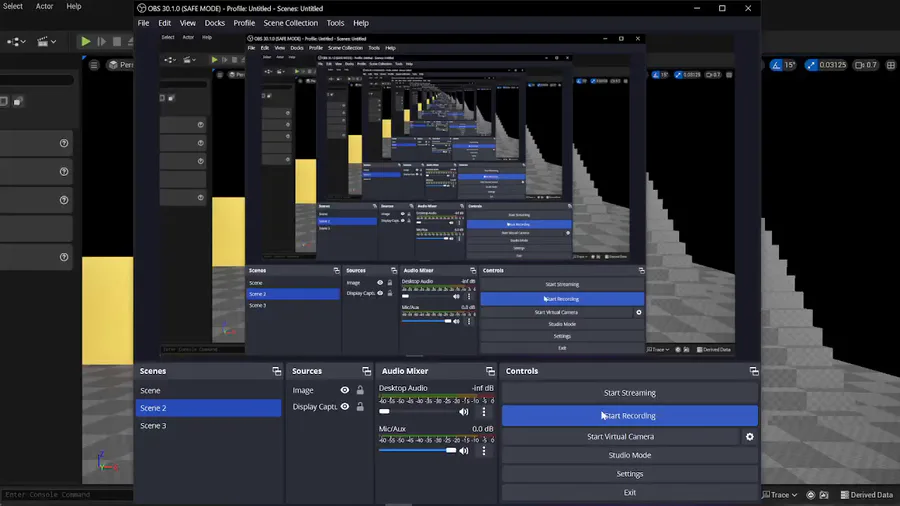Click the first help question-mark icon in left panel
The width and height of the screenshot is (900, 506).
64,143
